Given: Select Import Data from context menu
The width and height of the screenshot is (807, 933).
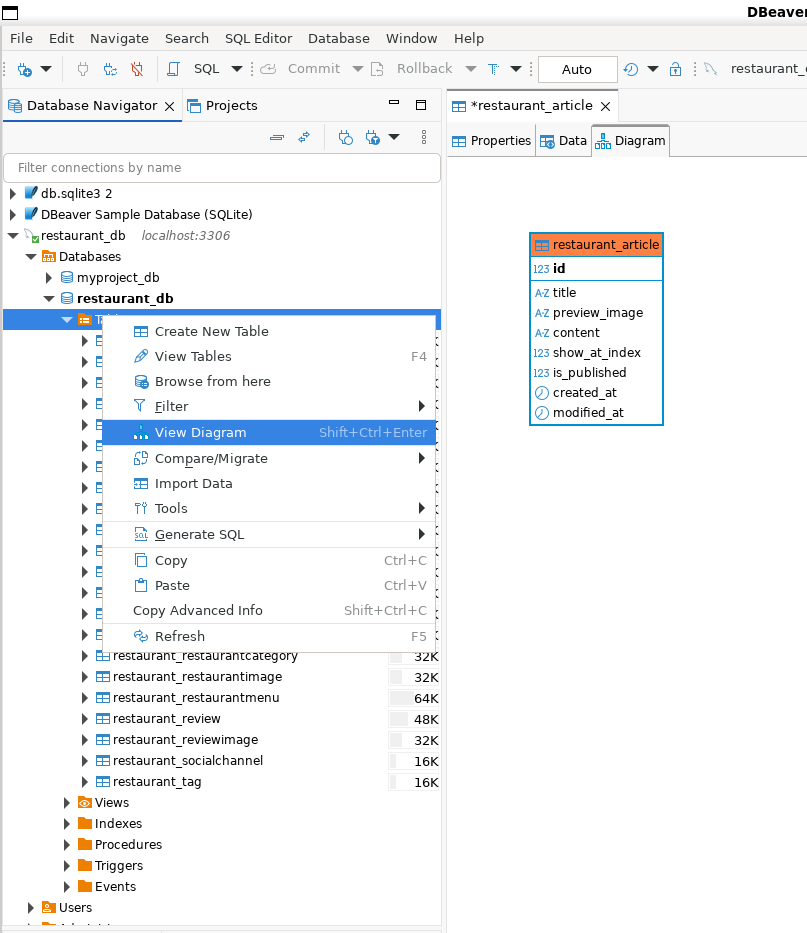Looking at the screenshot, I should [x=269, y=484].
